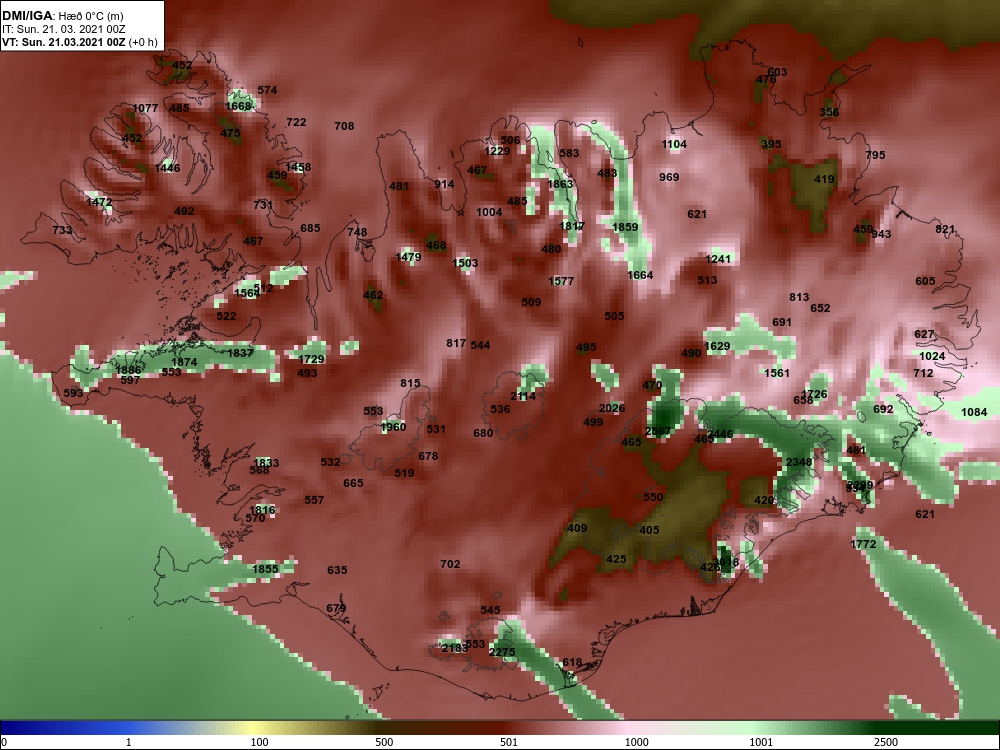Image resolution: width=1000 pixels, height=750 pixels.
Task: Click the 603 map value
Action: point(777,73)
